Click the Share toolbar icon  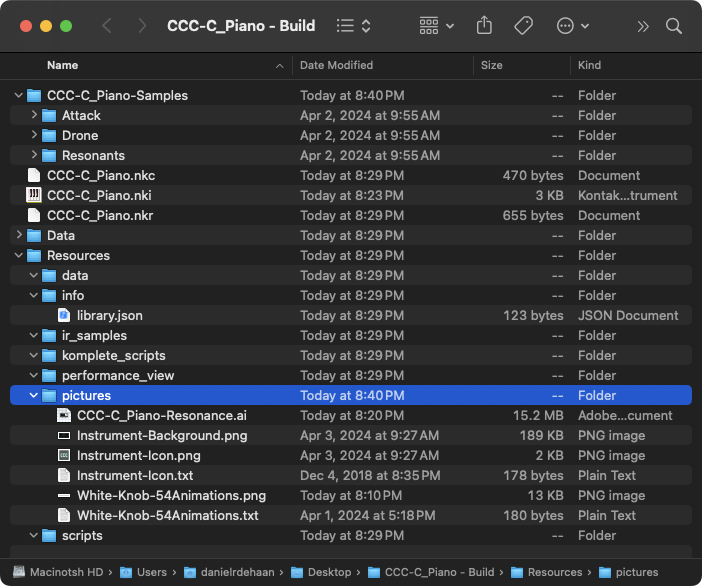pos(485,26)
